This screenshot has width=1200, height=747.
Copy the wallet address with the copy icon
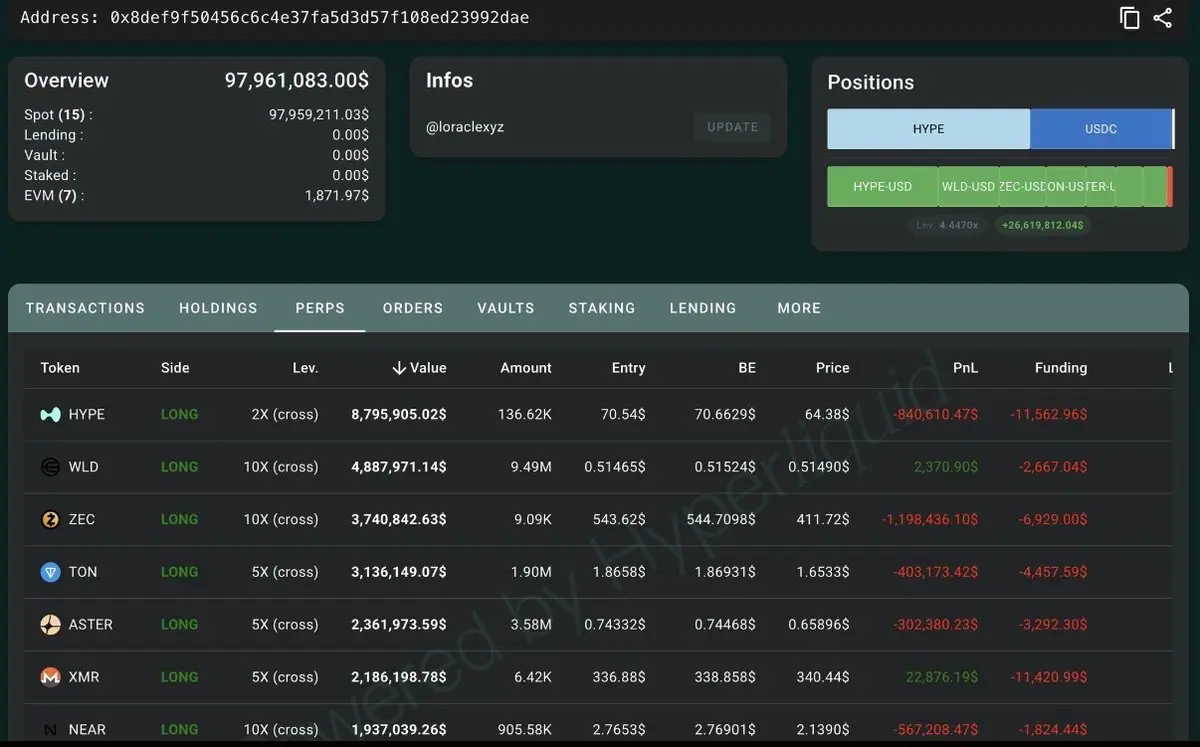pyautogui.click(x=1130, y=18)
